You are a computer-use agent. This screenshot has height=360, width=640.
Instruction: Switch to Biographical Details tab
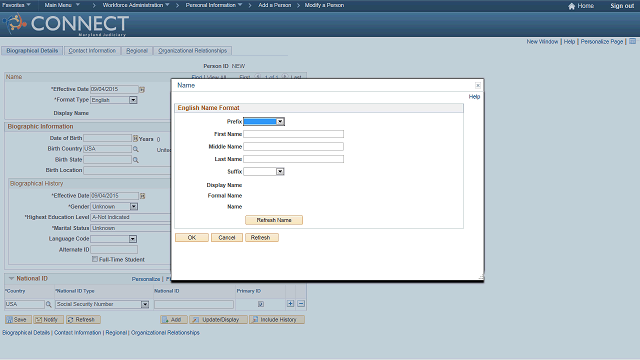tap(32, 51)
